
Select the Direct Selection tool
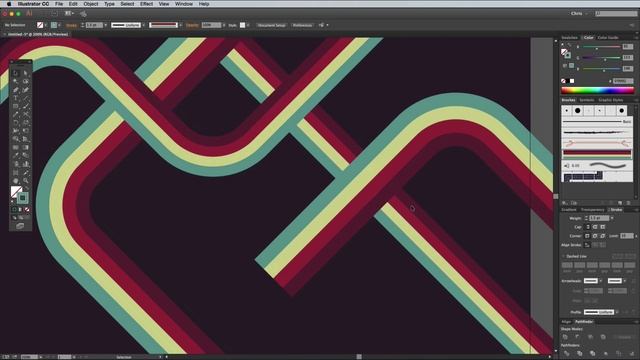point(25,73)
